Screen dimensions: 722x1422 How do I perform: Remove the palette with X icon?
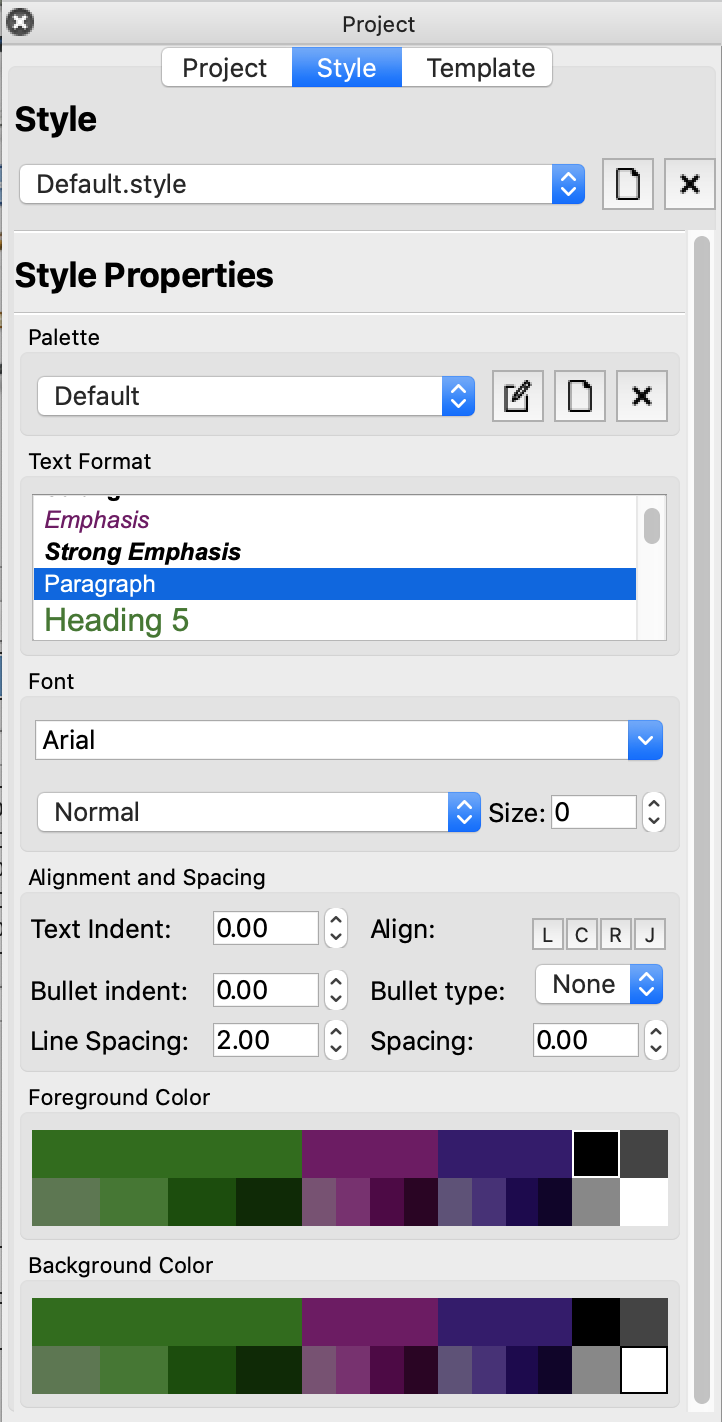click(x=642, y=396)
